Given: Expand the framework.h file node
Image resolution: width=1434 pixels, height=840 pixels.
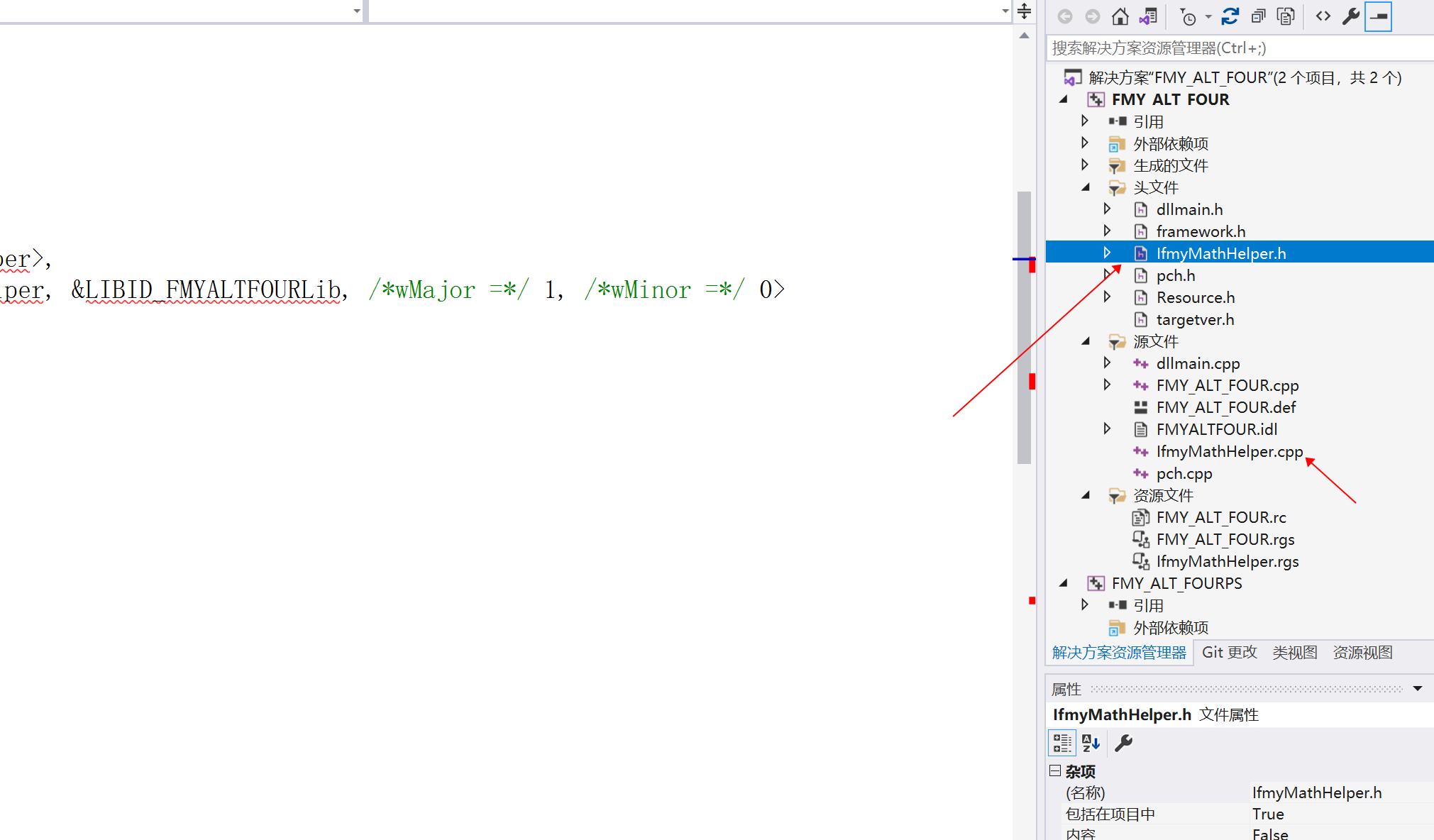Looking at the screenshot, I should pos(1107,231).
